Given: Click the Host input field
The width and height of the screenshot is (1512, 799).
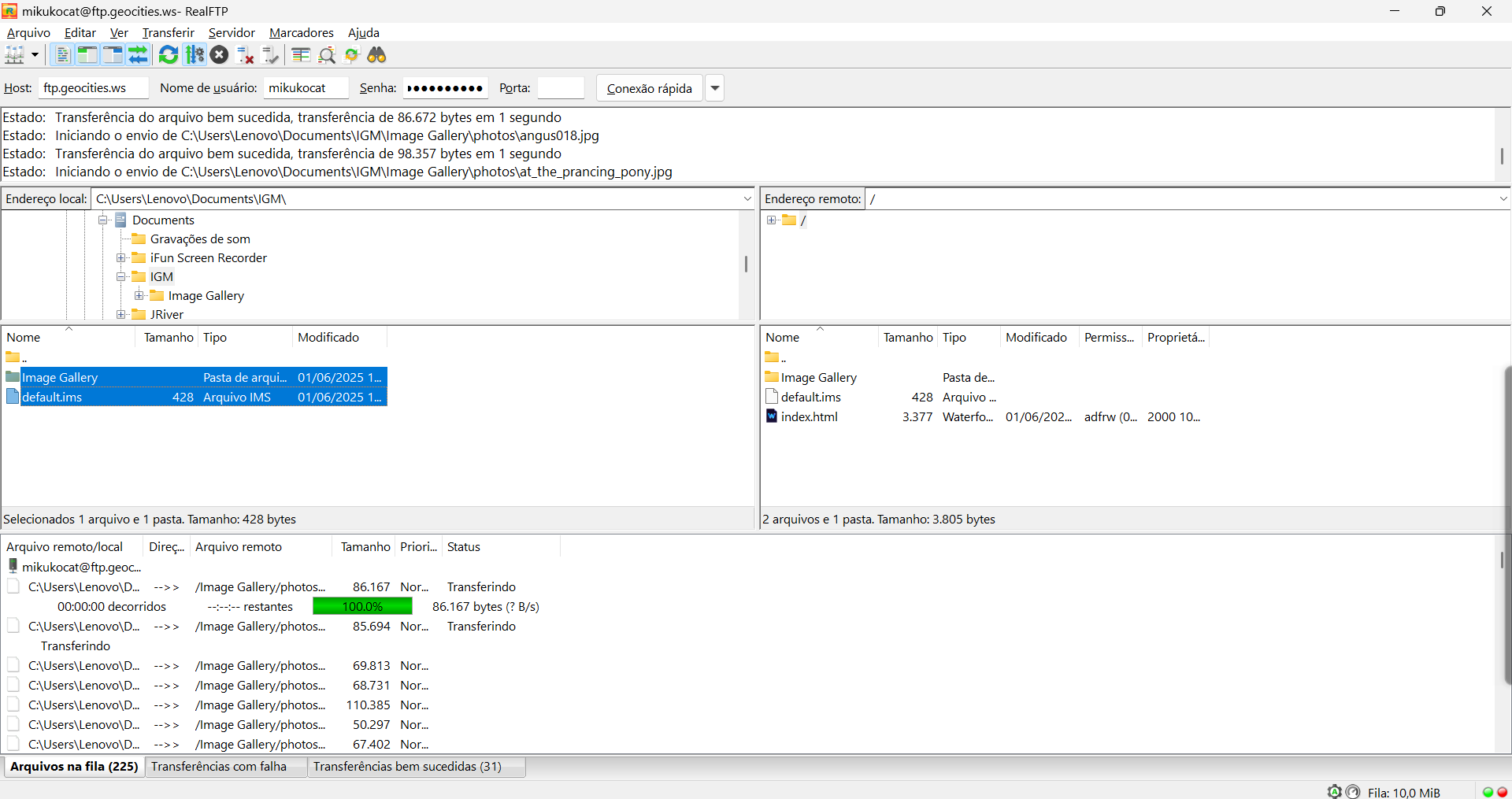Looking at the screenshot, I should pos(93,88).
